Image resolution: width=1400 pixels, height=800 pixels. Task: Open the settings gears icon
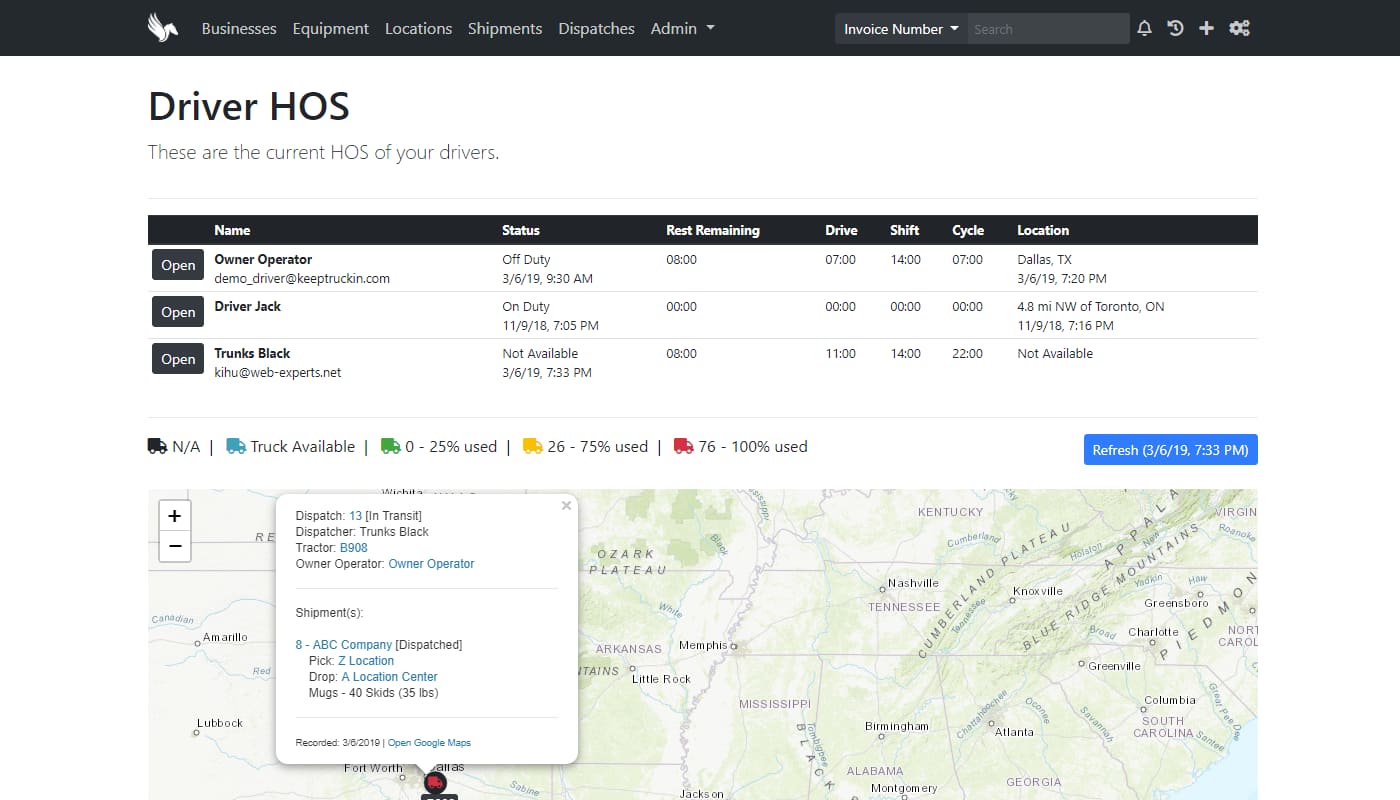pyautogui.click(x=1239, y=29)
